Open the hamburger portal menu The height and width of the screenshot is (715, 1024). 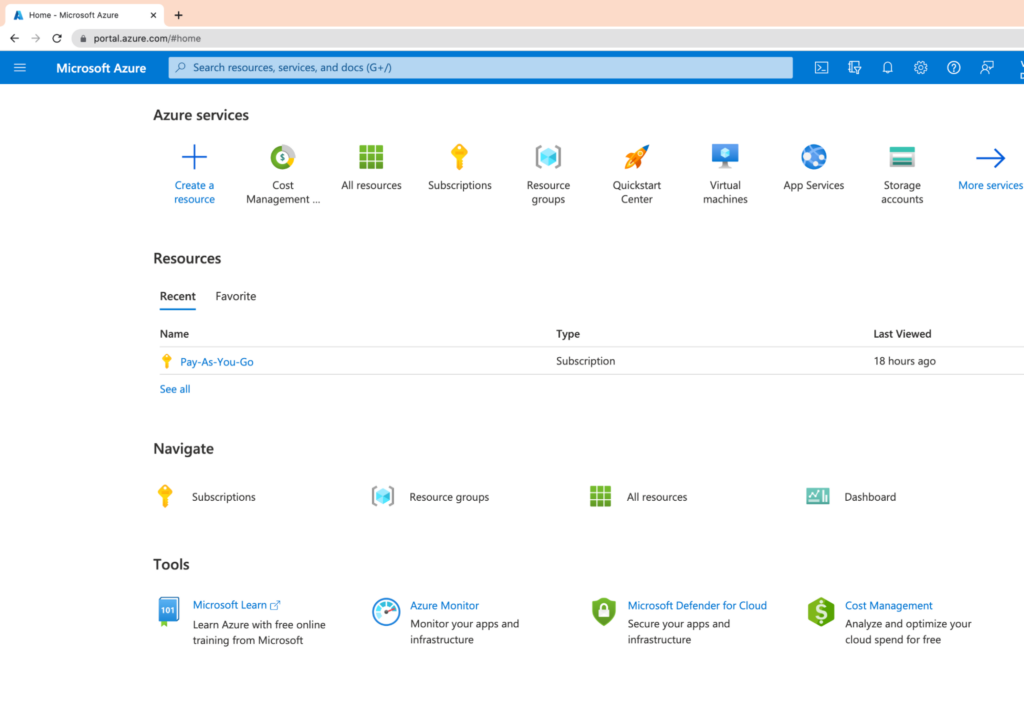point(20,68)
